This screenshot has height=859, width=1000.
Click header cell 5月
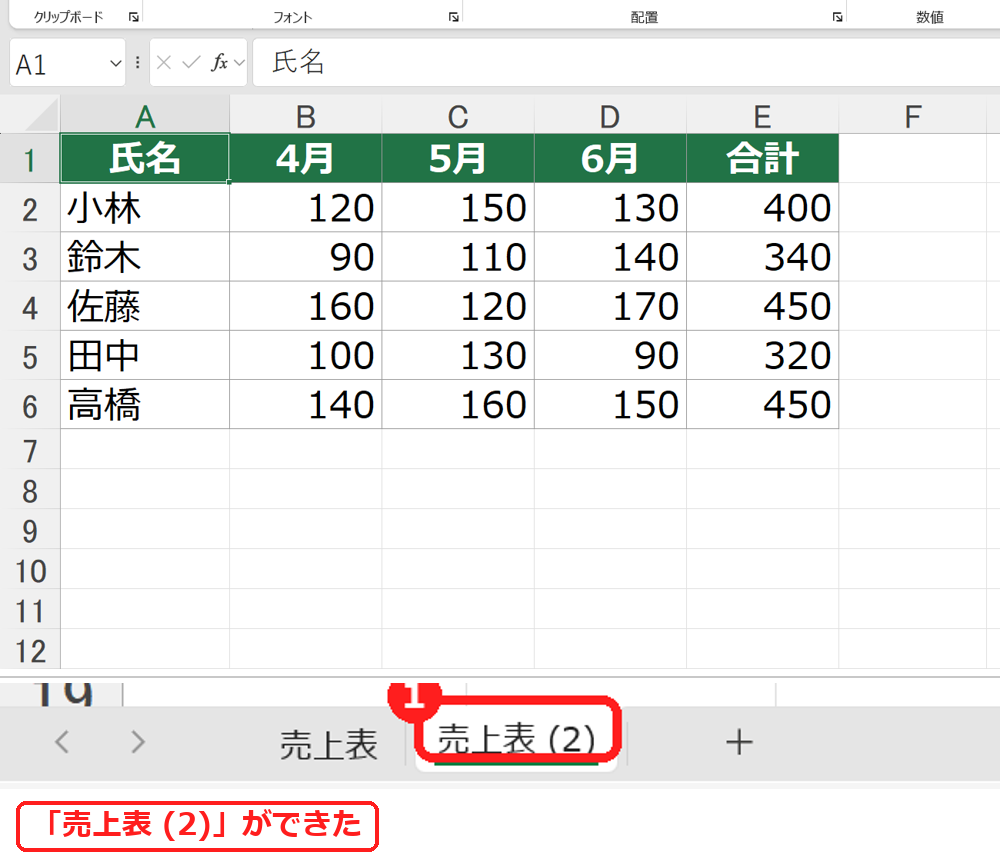pyautogui.click(x=458, y=159)
